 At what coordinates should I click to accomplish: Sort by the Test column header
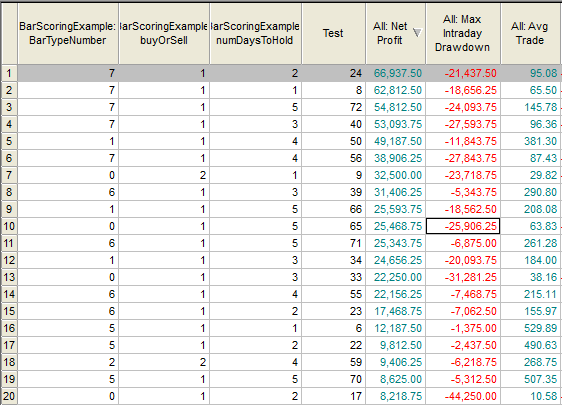point(333,33)
